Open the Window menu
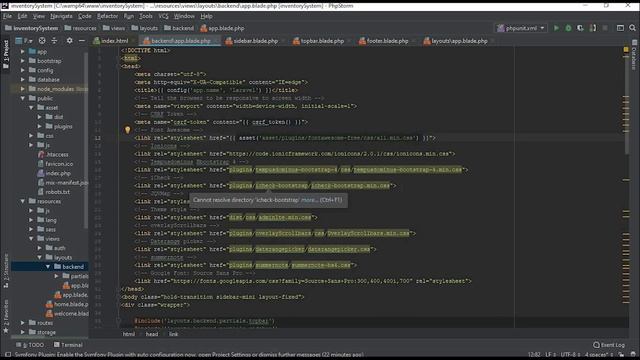This screenshot has width=640, height=360. coord(184,16)
